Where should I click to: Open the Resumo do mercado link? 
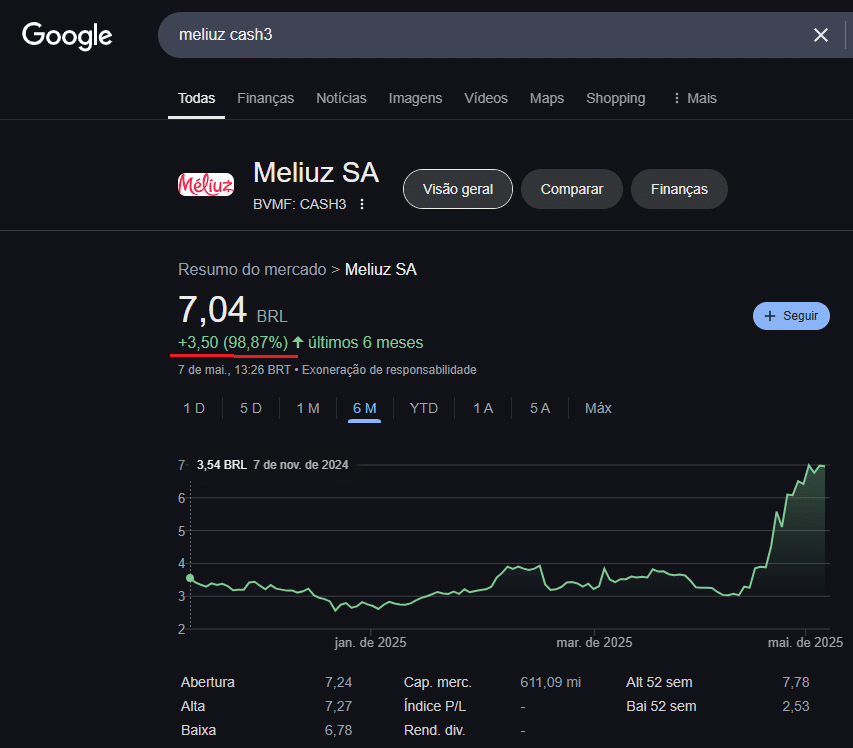[x=252, y=269]
